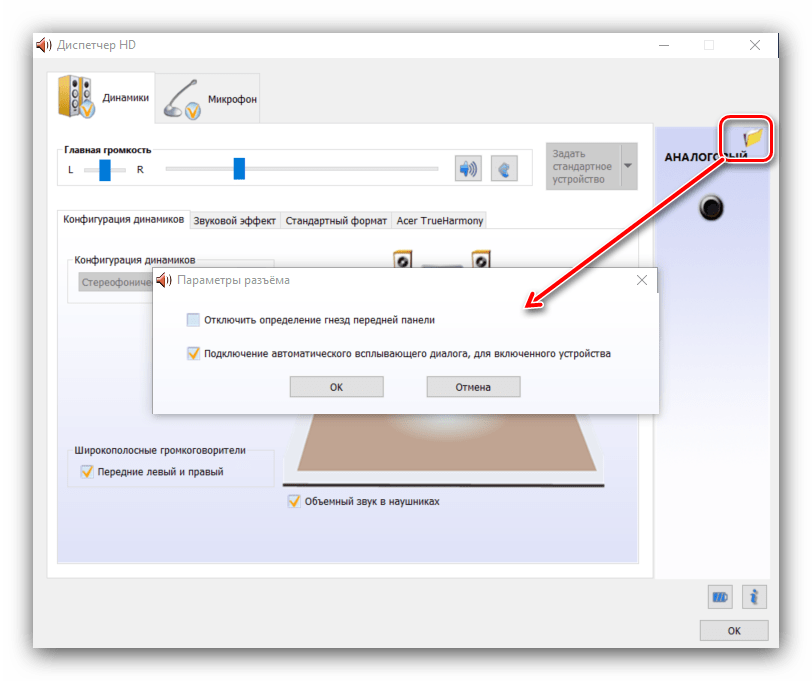Viewport: 812px width, 681px height.
Task: Confirm the 'Параметры разъёма' dialog with OK
Action: [x=336, y=387]
